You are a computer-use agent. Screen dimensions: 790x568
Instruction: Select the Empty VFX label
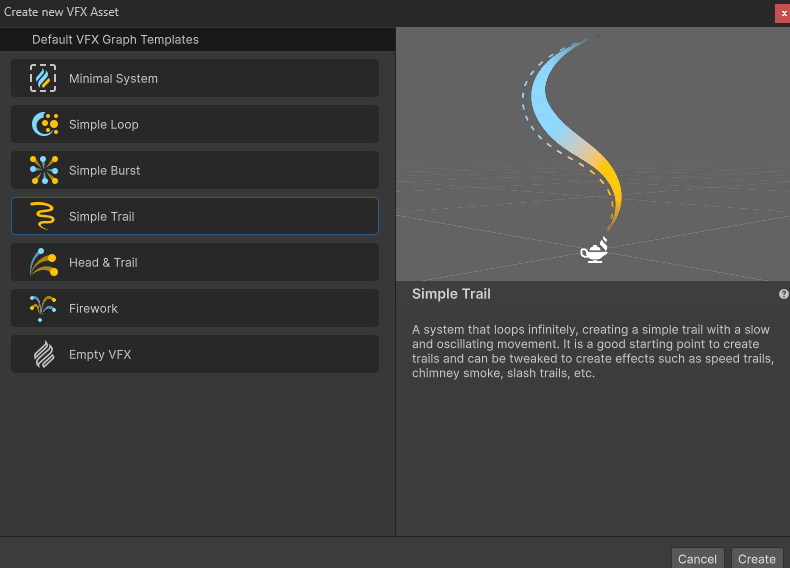pyautogui.click(x=100, y=354)
